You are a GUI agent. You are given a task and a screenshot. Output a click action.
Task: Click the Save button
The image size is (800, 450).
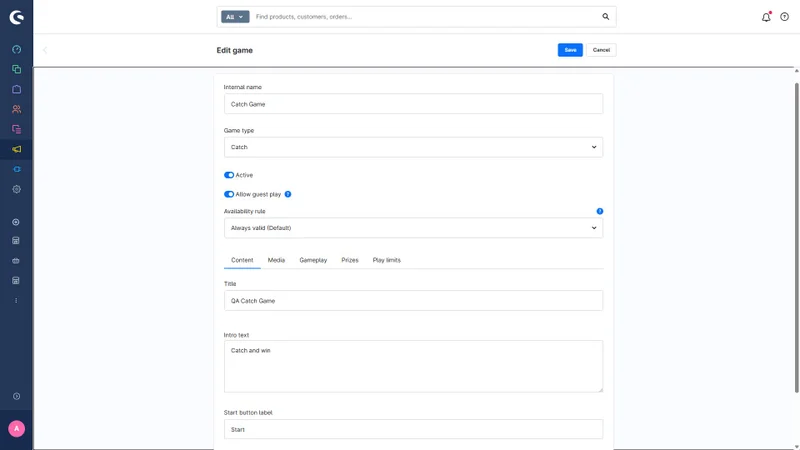coord(570,50)
